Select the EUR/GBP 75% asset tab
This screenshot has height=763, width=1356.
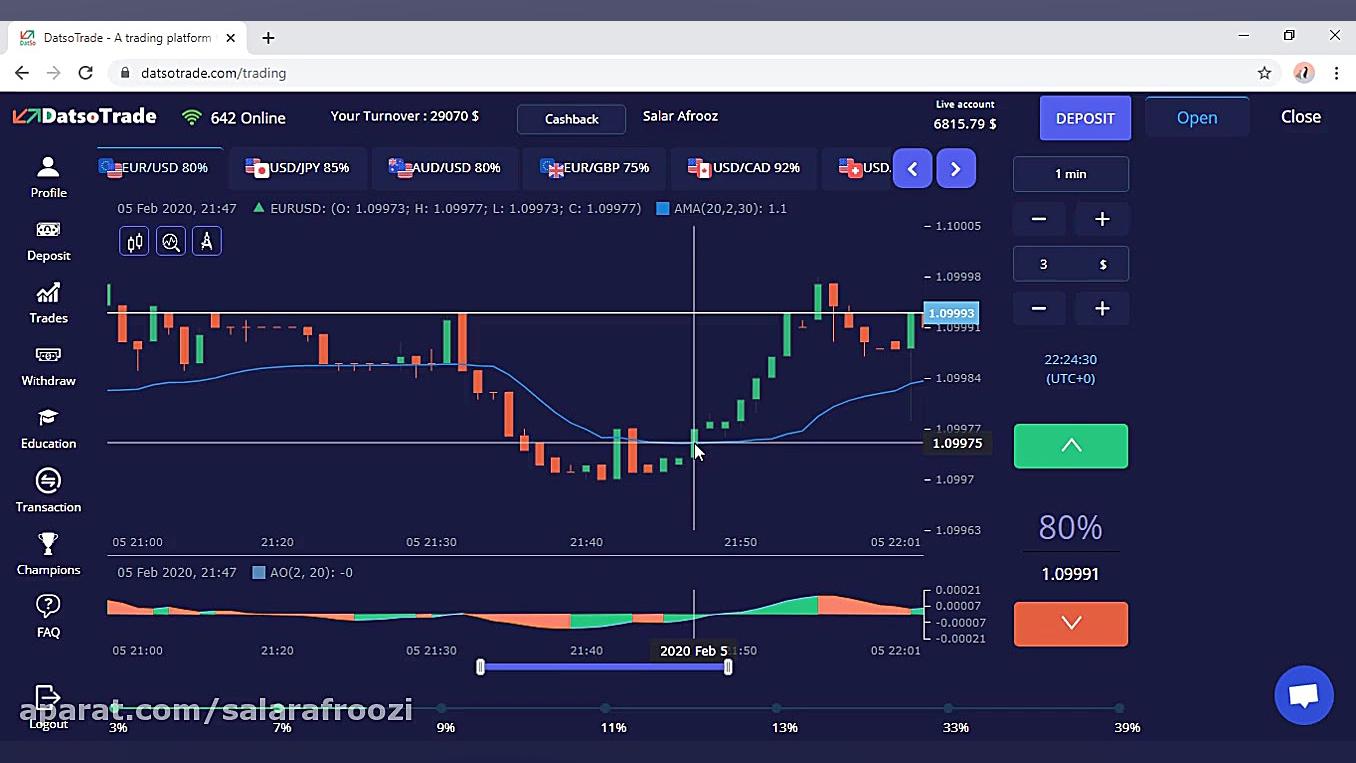[x=595, y=168]
